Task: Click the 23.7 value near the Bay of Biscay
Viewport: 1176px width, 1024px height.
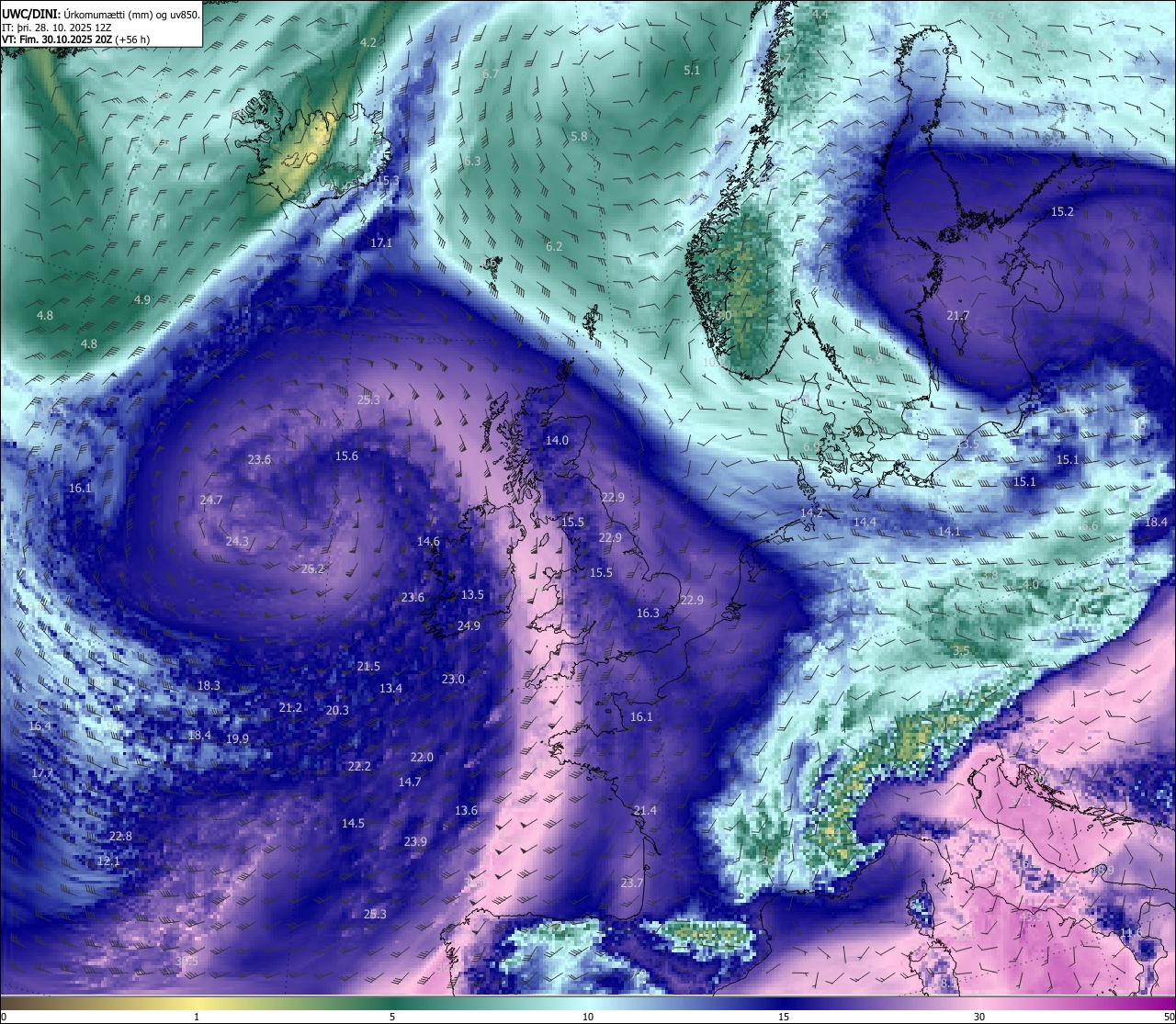Action: point(631,883)
